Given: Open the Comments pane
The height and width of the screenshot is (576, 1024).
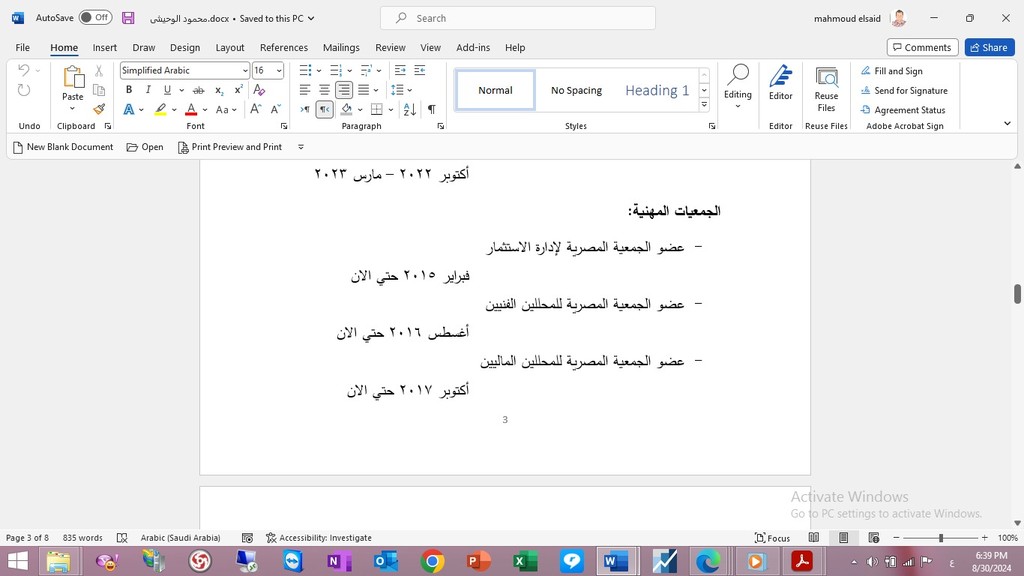Looking at the screenshot, I should (922, 48).
